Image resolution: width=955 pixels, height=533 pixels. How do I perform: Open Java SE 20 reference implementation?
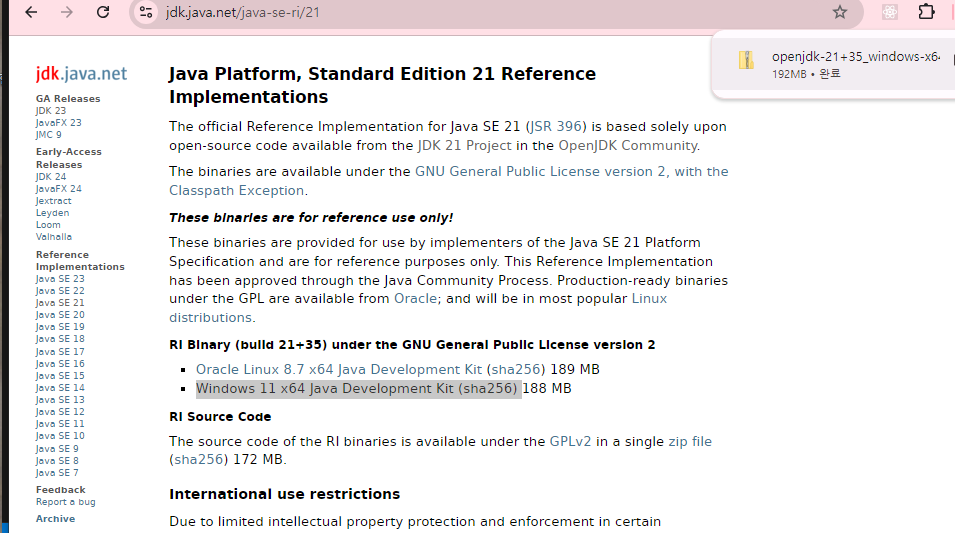60,315
